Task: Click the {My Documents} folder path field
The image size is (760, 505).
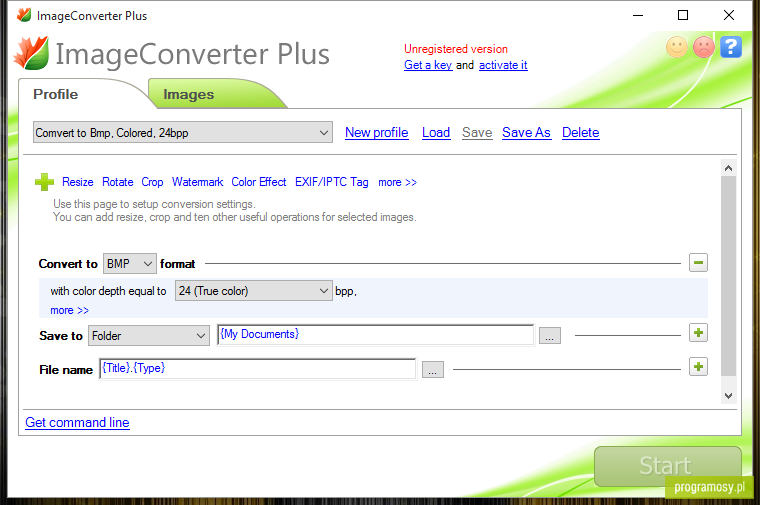Action: pos(376,334)
